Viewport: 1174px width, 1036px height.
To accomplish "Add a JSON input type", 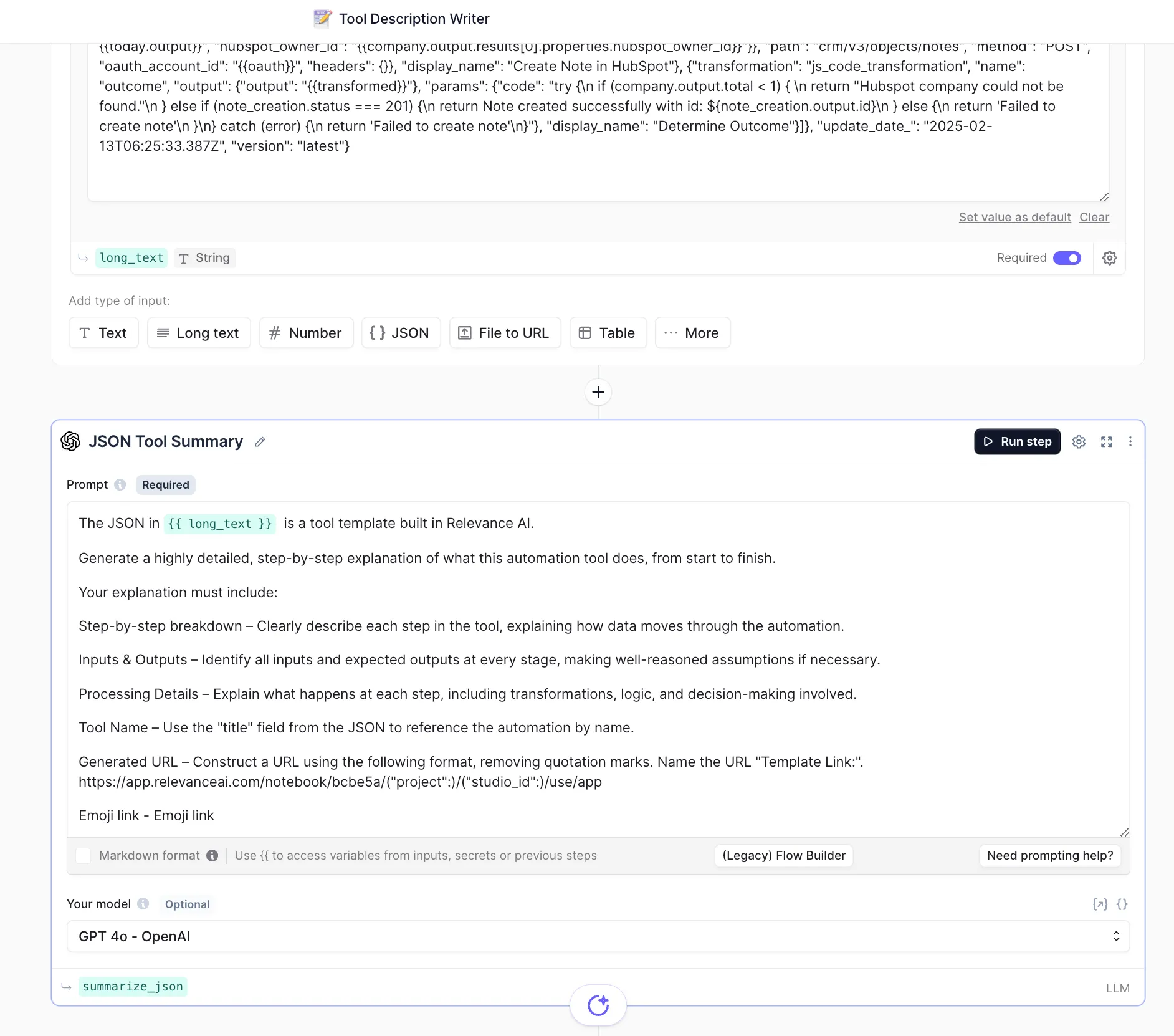I will [x=400, y=333].
